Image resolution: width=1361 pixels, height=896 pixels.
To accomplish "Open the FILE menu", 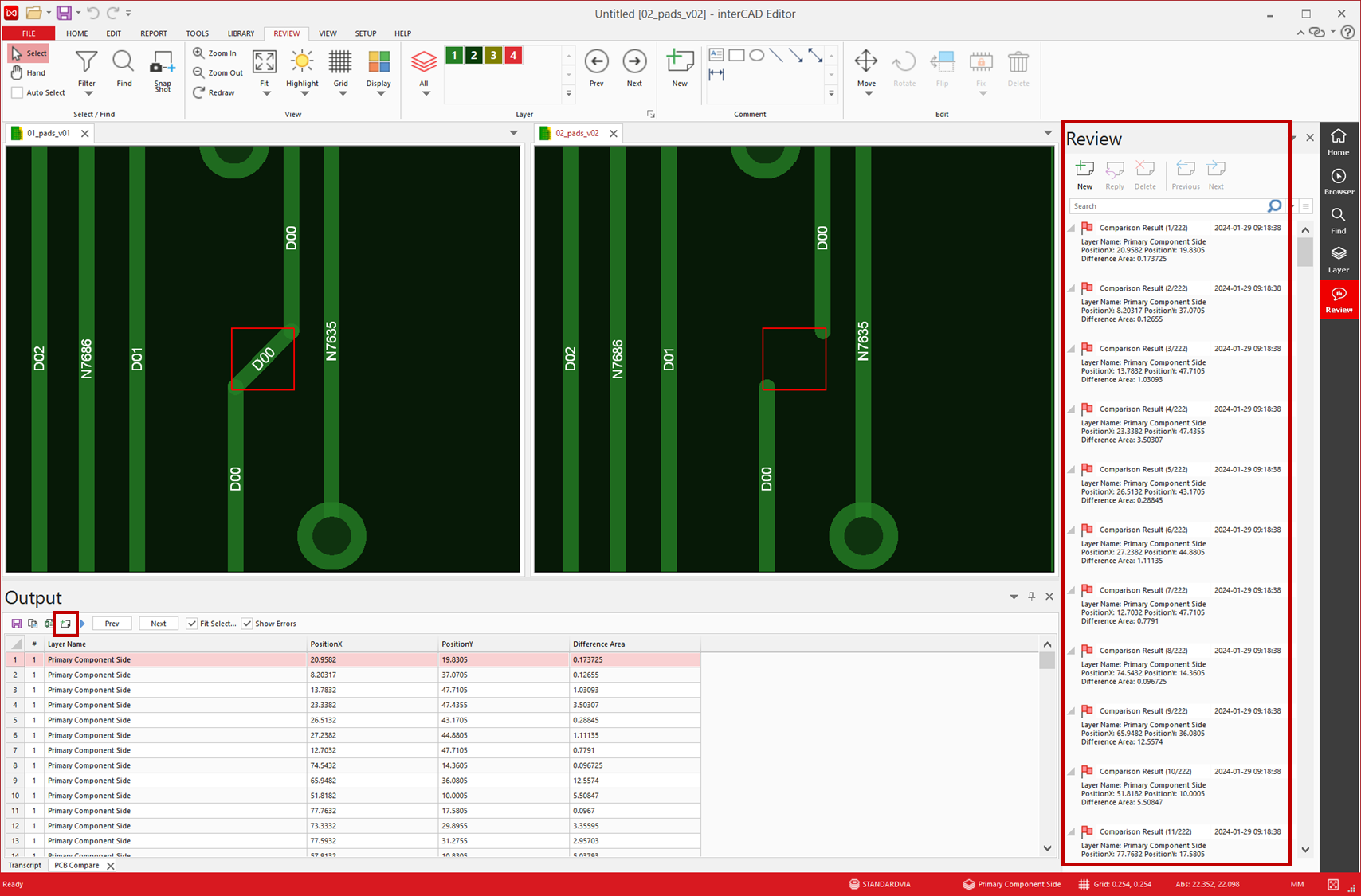I will (29, 33).
